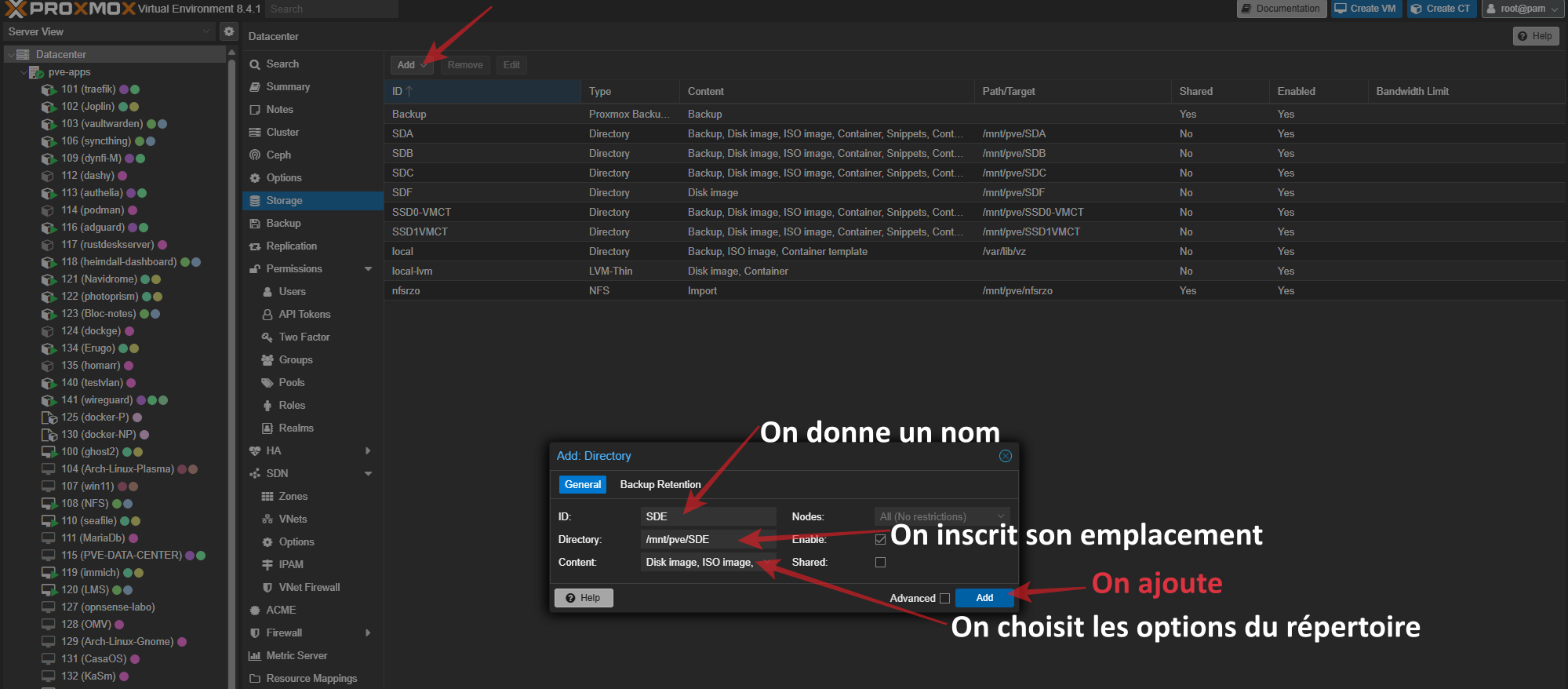Open Notes via its sidebar icon
Image resolution: width=1568 pixels, height=689 pixels.
tap(255, 110)
